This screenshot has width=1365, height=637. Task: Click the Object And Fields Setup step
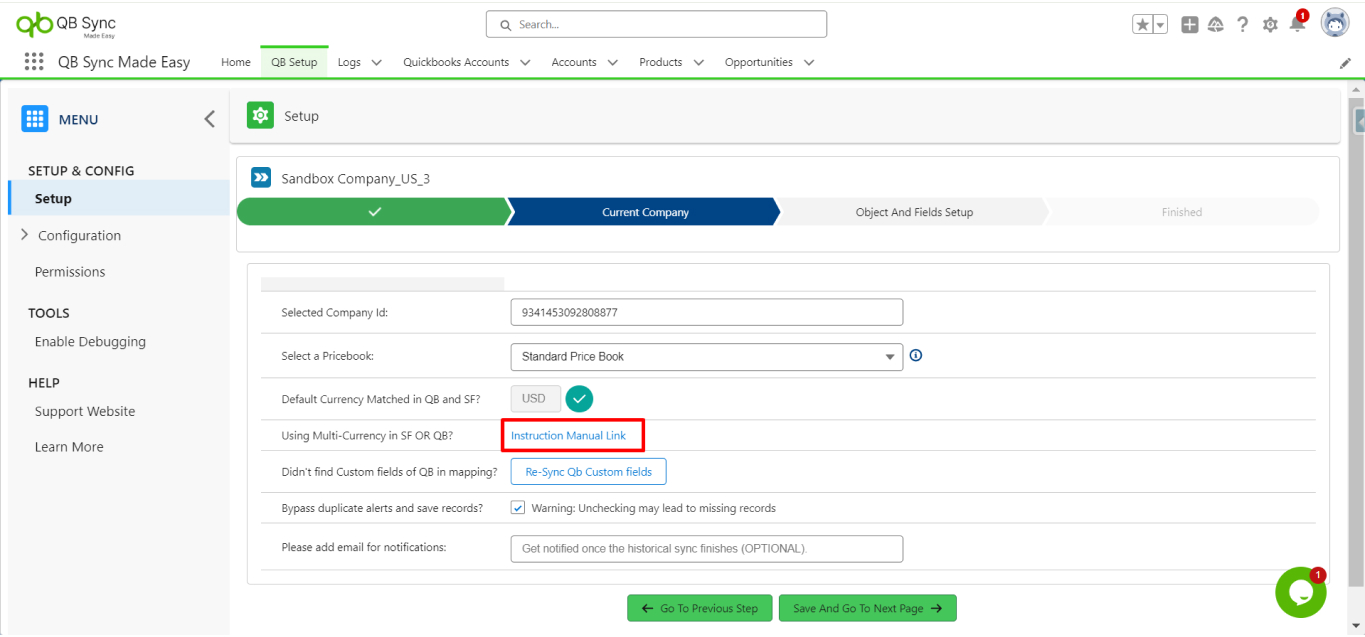tap(914, 212)
